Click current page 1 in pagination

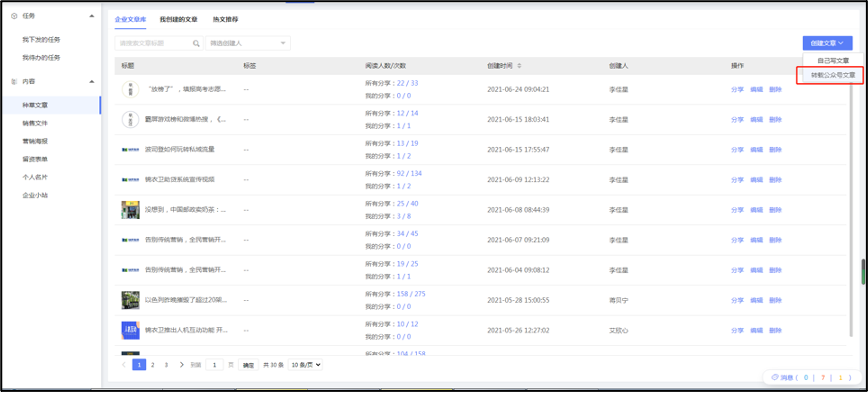click(139, 365)
